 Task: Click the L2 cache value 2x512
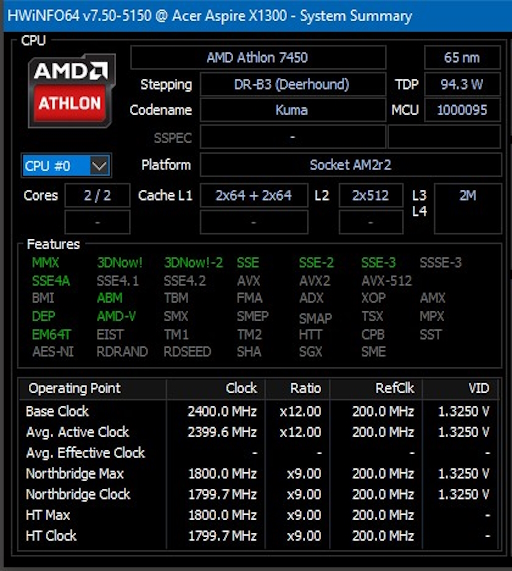point(371,196)
